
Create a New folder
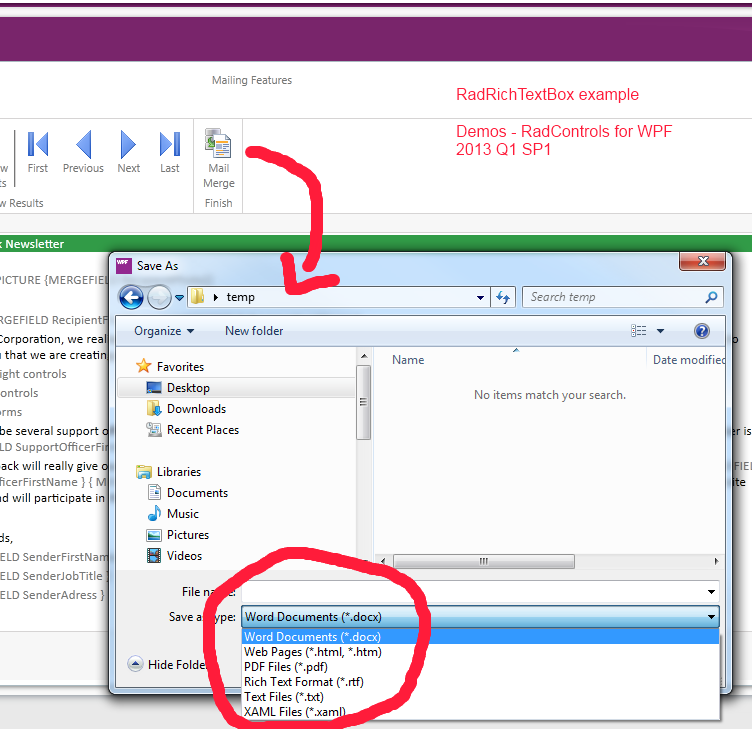coord(254,331)
